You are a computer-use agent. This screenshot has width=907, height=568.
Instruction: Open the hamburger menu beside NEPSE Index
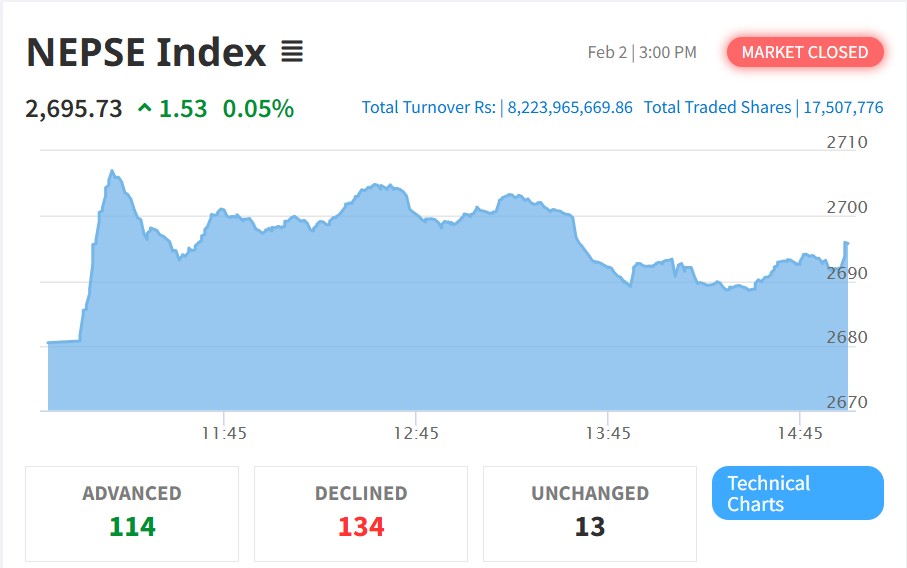291,51
